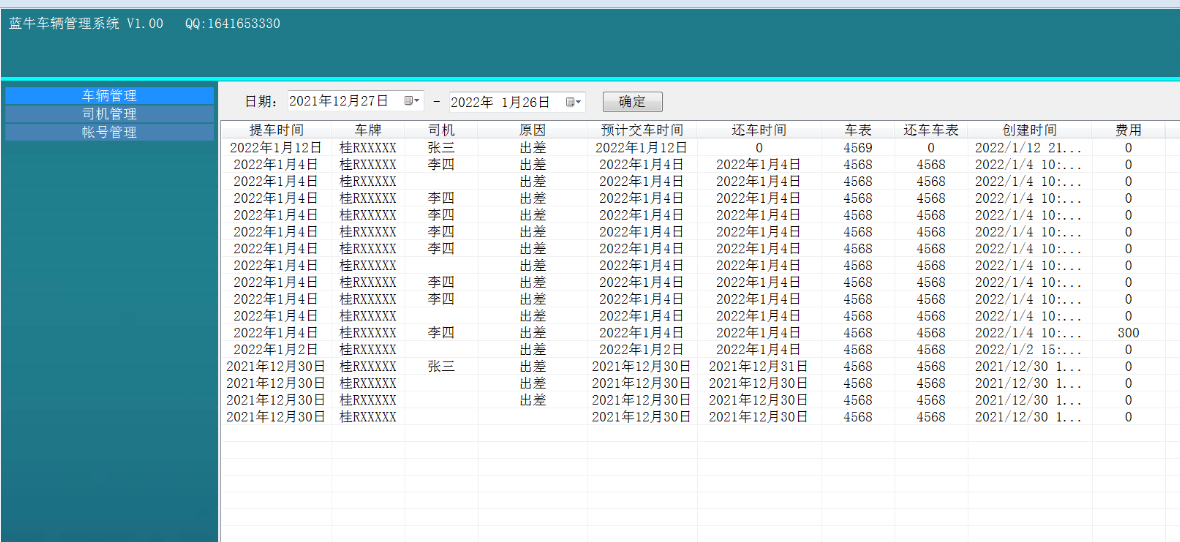Screen dimensions: 1180x542
Task: Open the 司机管理 section in sidebar
Action: (x=109, y=114)
